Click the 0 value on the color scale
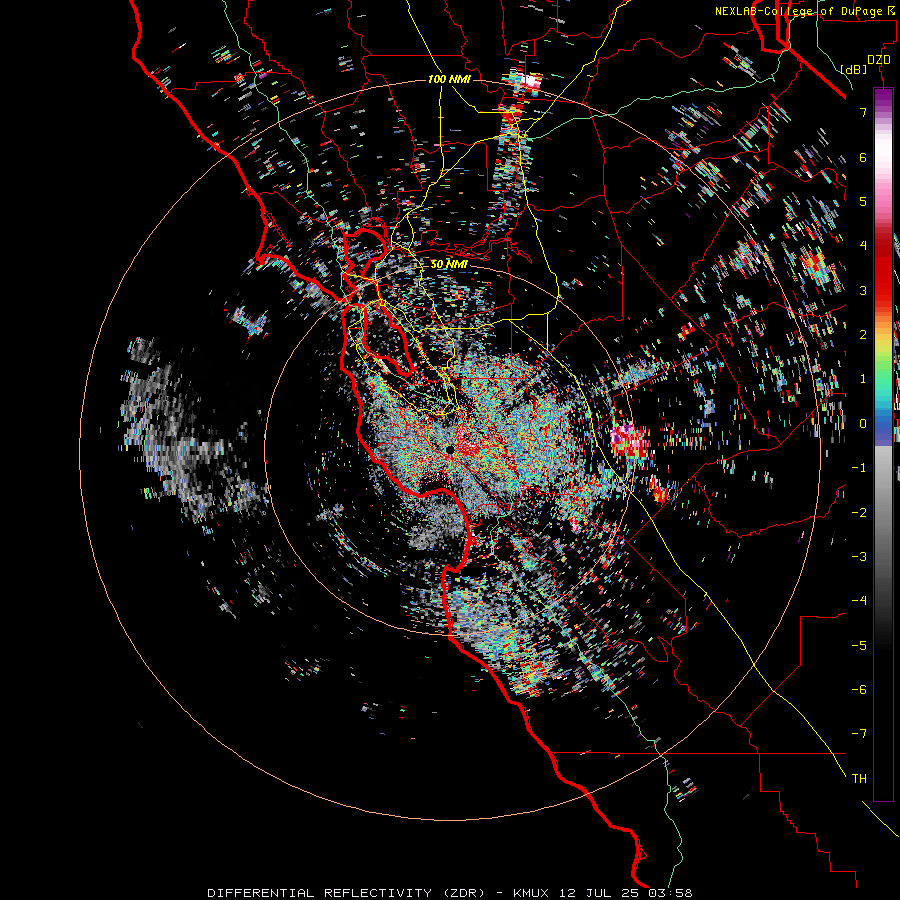This screenshot has width=900, height=900. pyautogui.click(x=863, y=424)
